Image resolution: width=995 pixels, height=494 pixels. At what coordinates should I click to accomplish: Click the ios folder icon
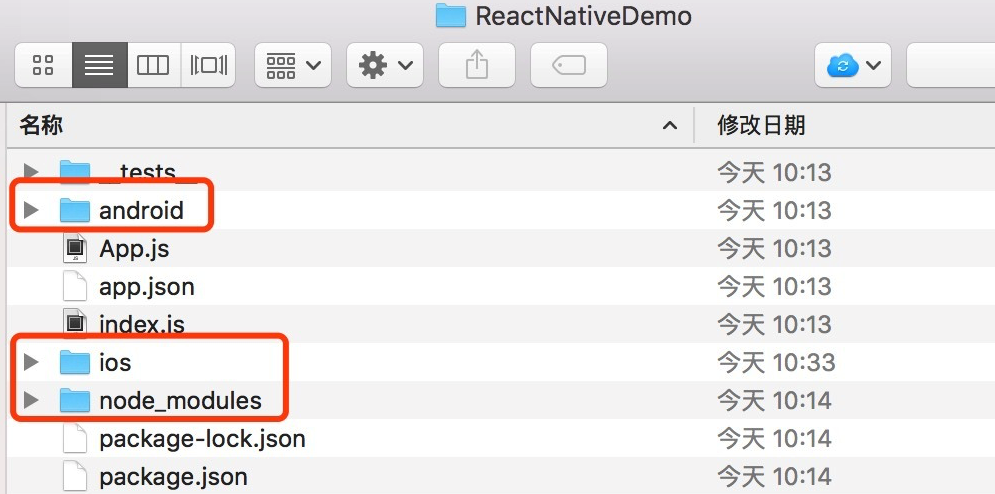tap(75, 363)
